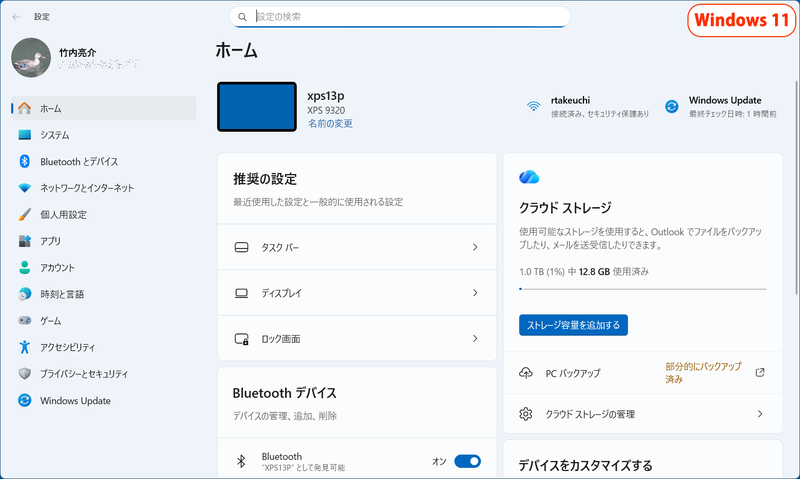Click the ロック画面 row label

(281, 339)
